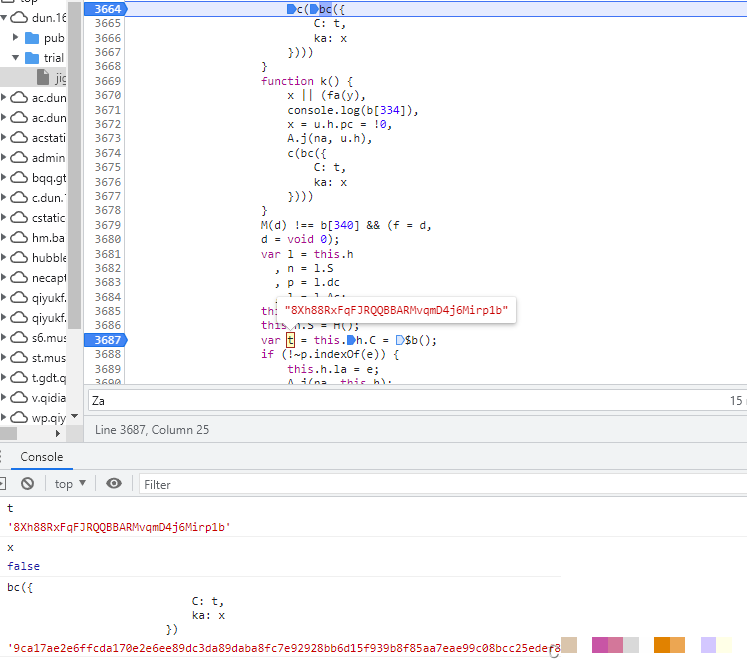747x670 pixels.
Task: Expand the hm.ba domain node
Action: pyautogui.click(x=5, y=237)
